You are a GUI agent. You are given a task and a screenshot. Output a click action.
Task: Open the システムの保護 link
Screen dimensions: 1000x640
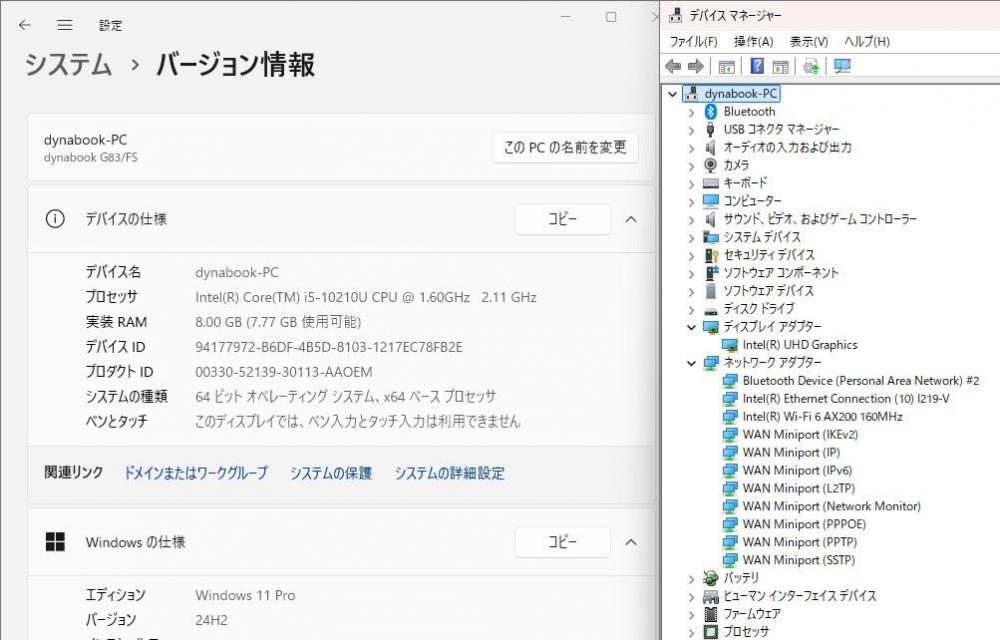coord(331,473)
